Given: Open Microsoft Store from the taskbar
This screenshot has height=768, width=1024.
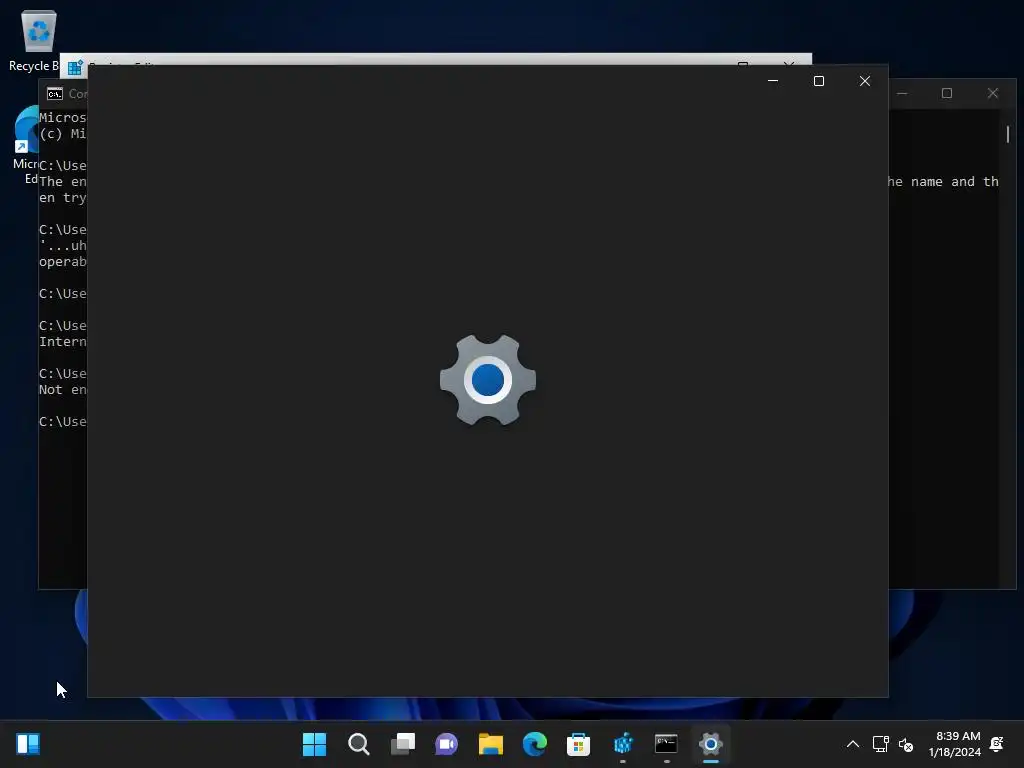Looking at the screenshot, I should (x=578, y=744).
